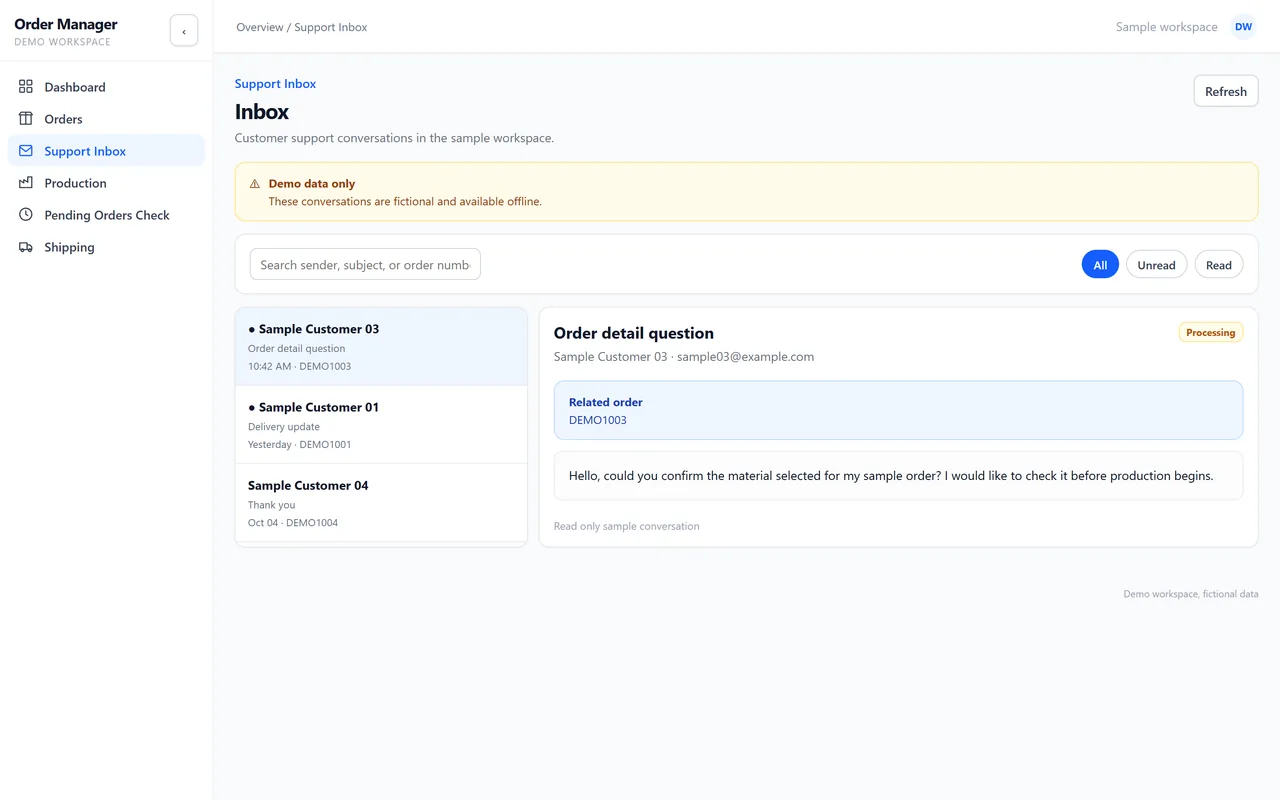Click the Order Manager title in sidebar
Viewport: 1280px width, 800px height.
pos(66,24)
